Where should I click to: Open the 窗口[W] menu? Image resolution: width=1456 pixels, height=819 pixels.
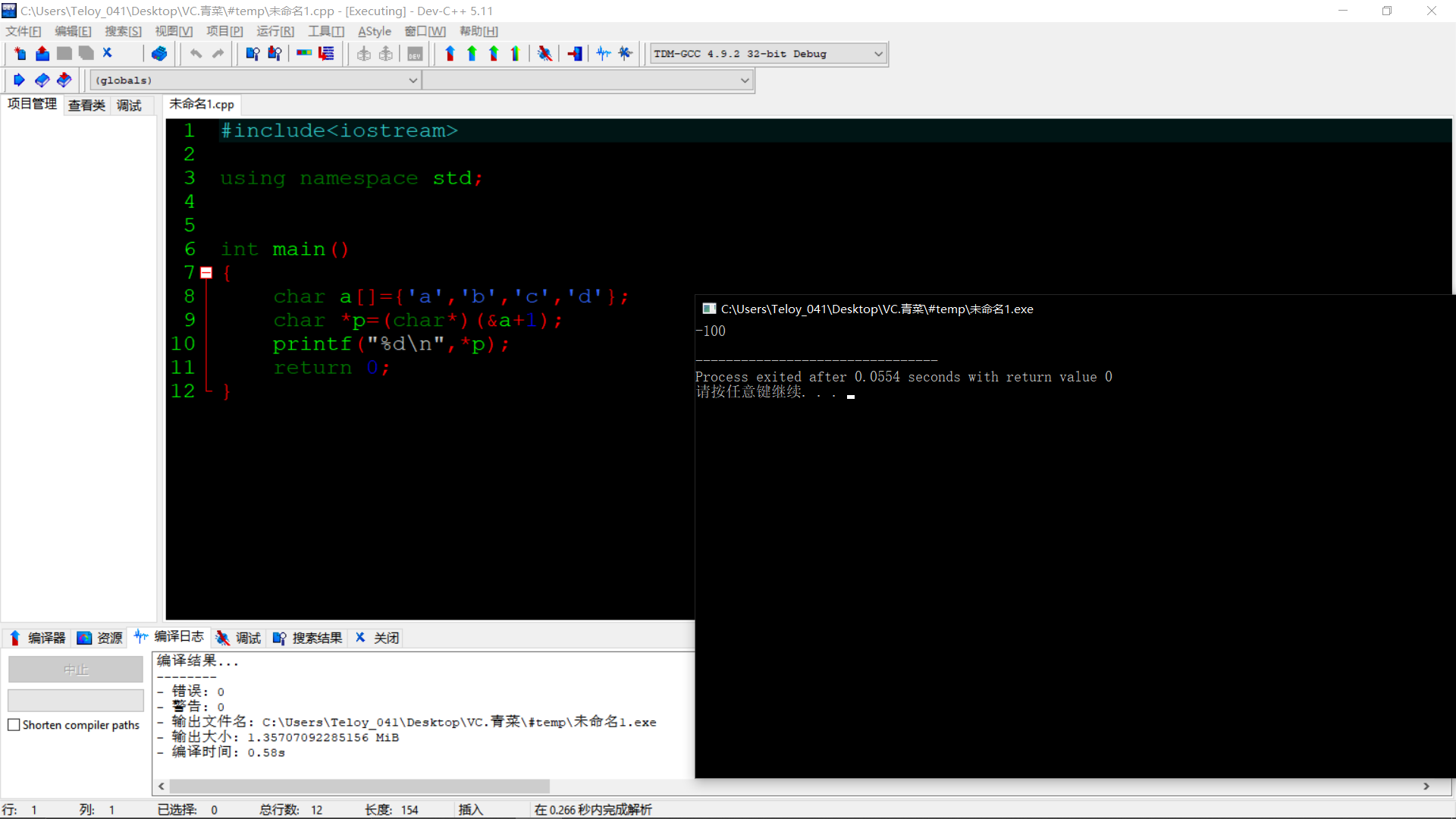click(425, 31)
